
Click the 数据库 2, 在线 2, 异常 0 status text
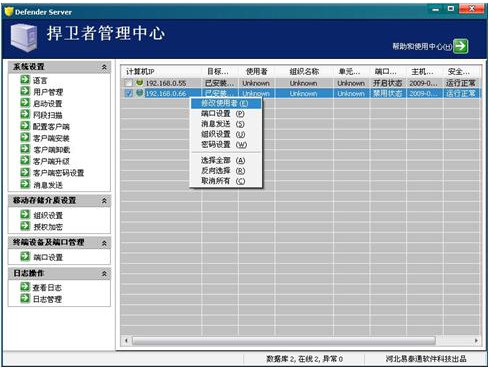(304, 359)
